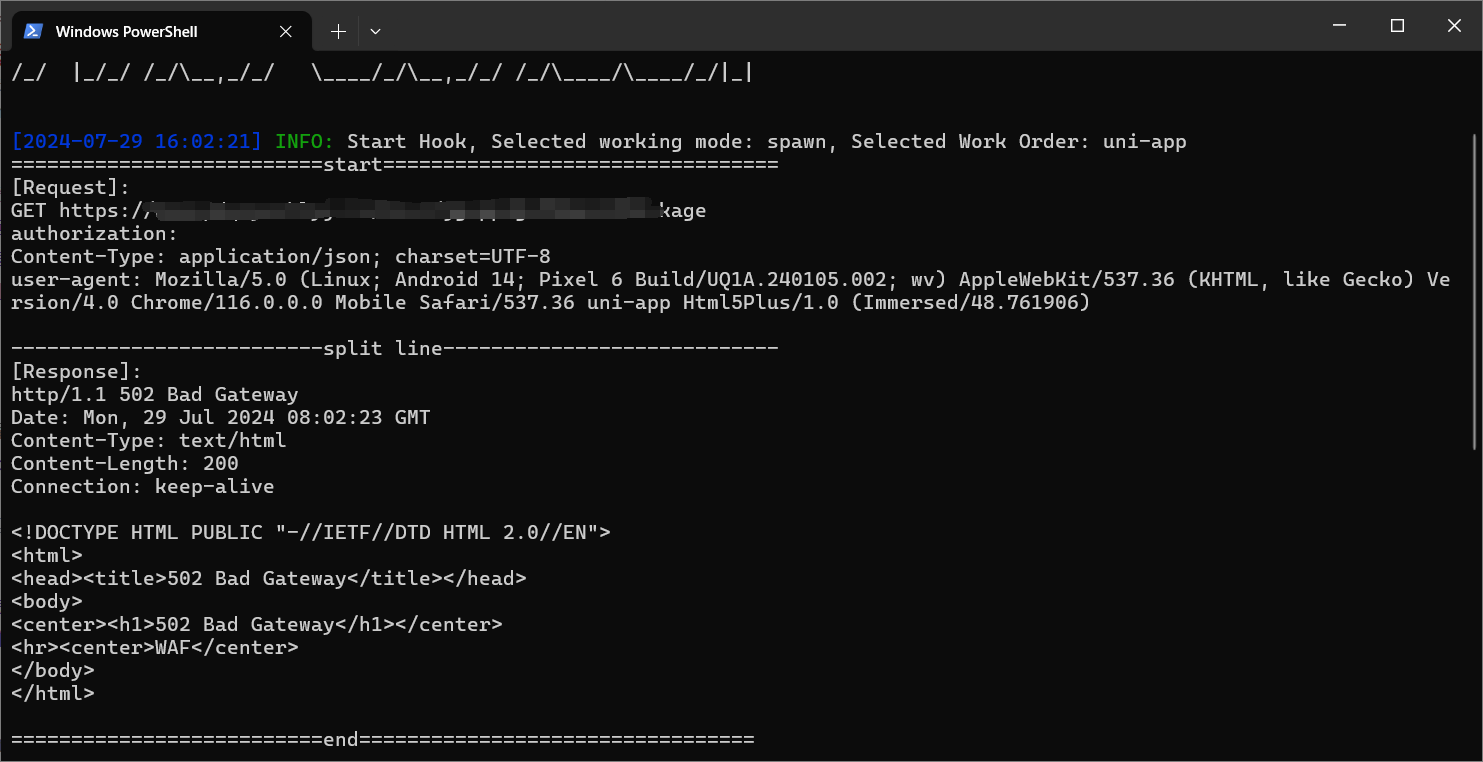
Task: Click the PowerShell icon in the tab
Action: tap(33, 31)
